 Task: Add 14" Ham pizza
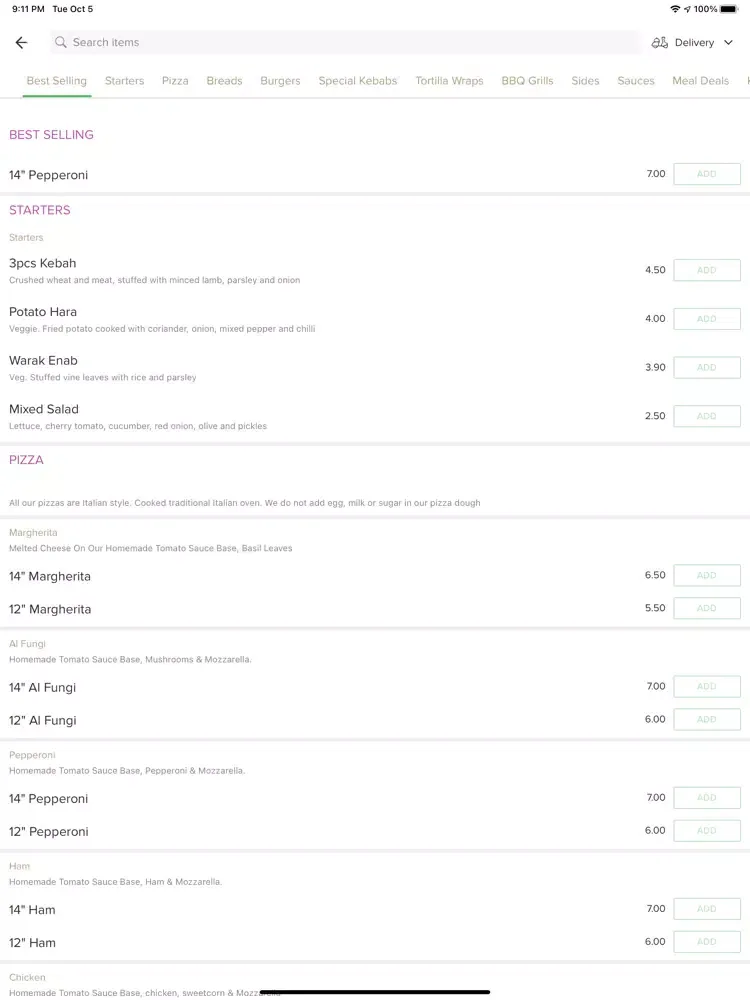[707, 909]
